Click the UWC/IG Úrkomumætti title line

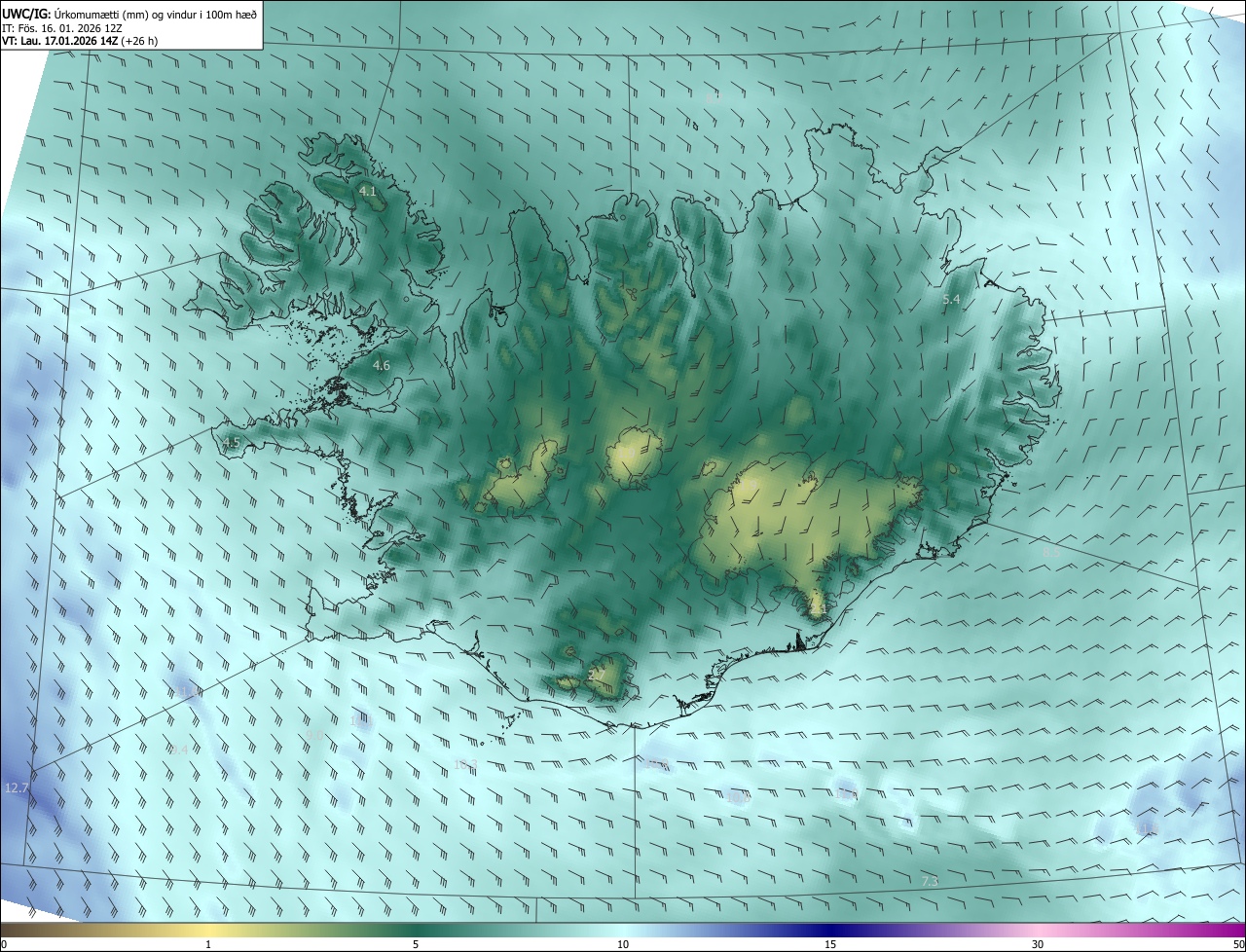pos(129,14)
